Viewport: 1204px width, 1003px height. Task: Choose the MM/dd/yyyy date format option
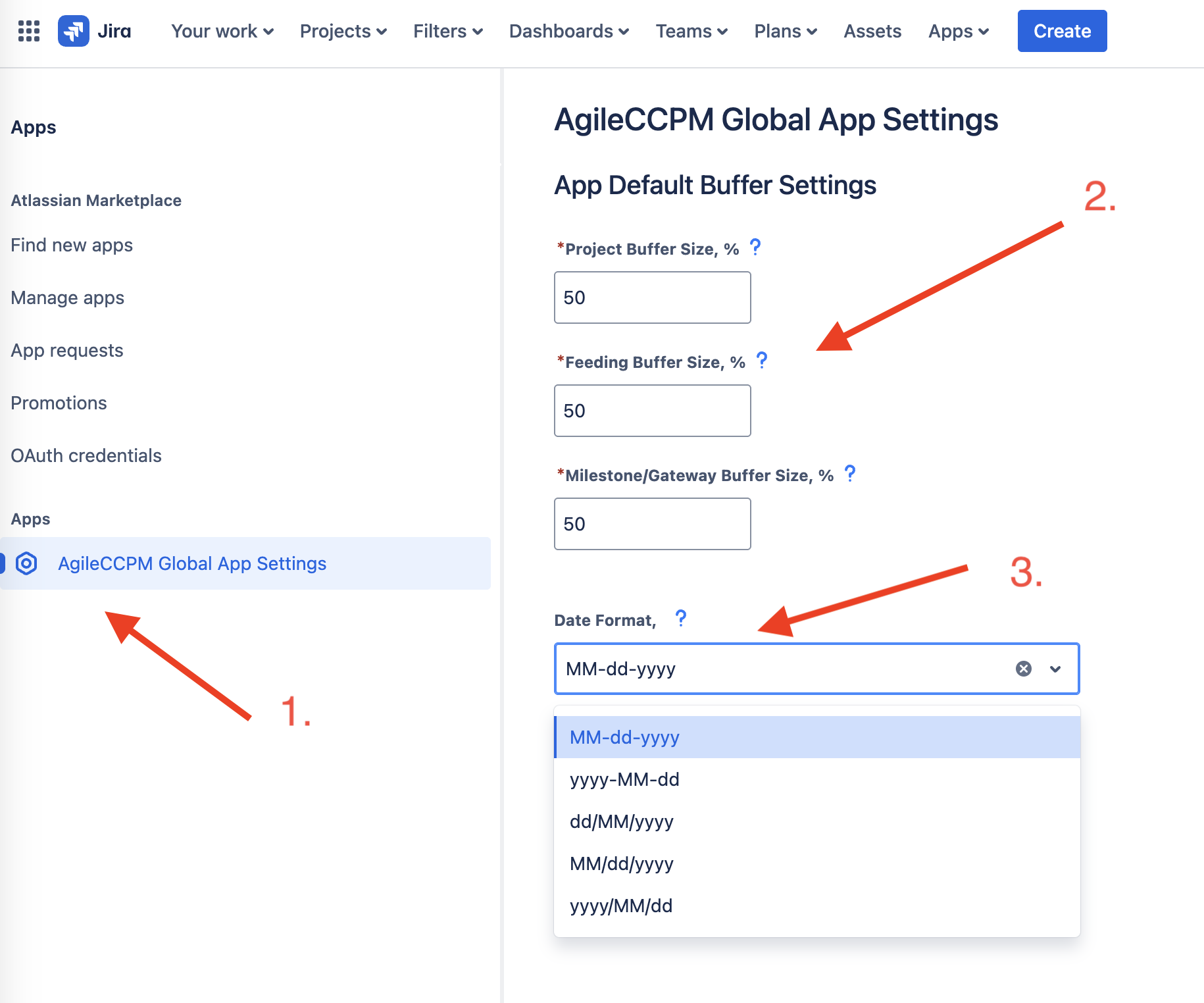click(x=817, y=863)
